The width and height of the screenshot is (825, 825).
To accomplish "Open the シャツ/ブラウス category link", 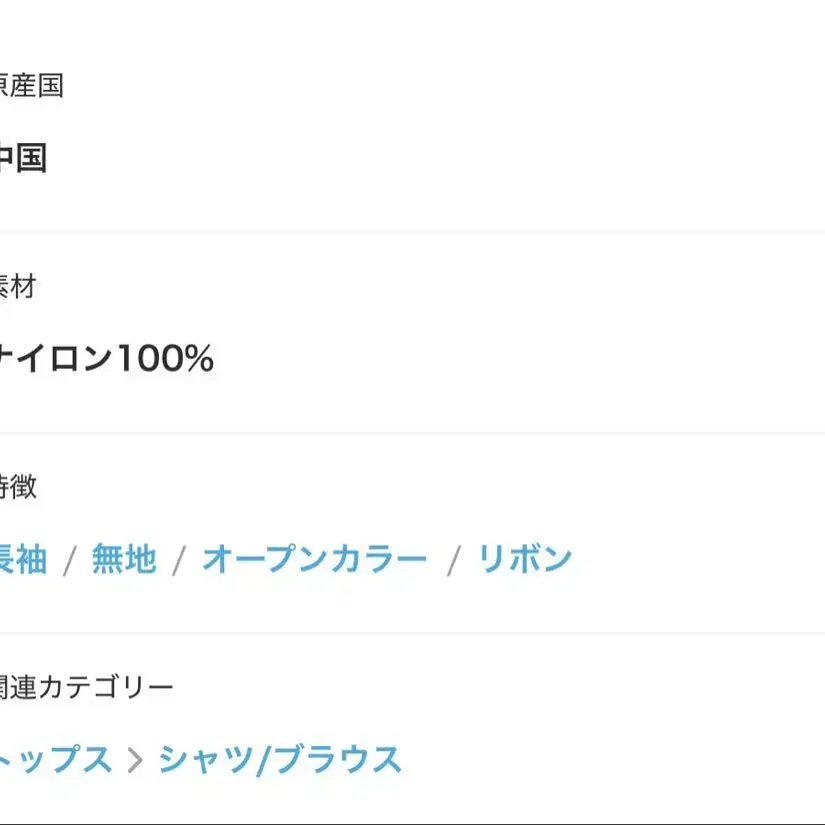I will coord(280,760).
